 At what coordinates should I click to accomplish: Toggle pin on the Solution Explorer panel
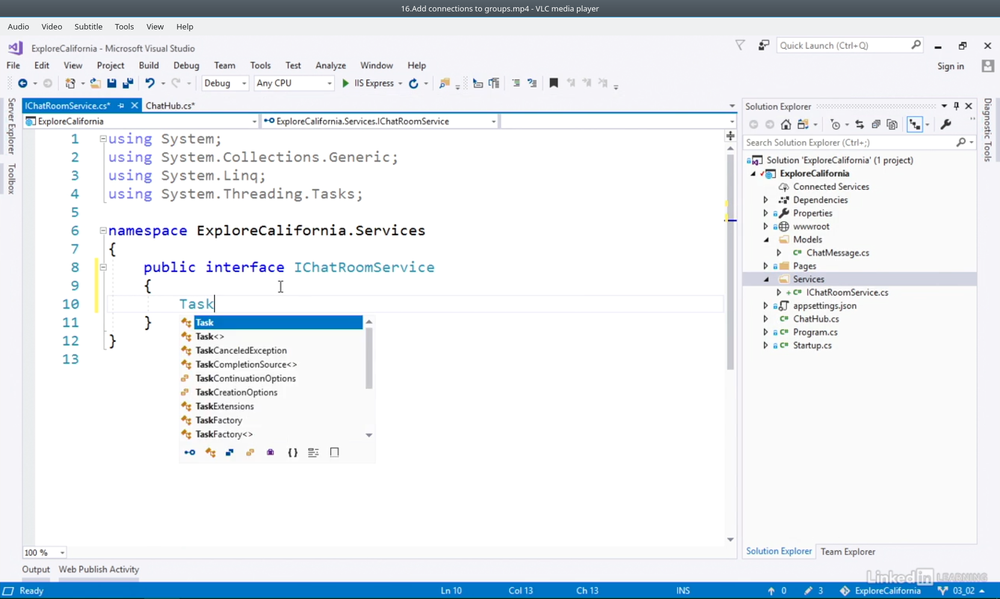[956, 107]
